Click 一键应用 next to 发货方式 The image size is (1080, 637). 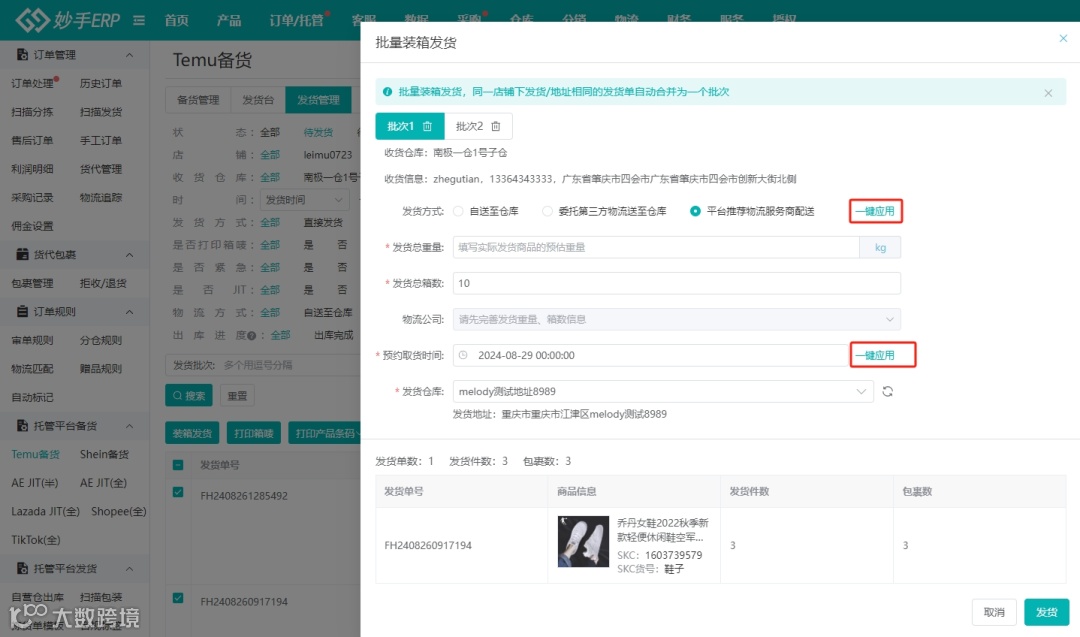click(x=875, y=211)
